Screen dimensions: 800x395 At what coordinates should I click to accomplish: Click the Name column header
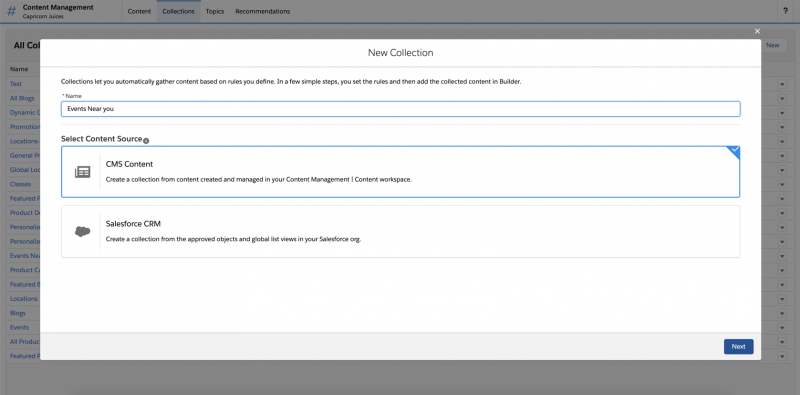(x=19, y=69)
